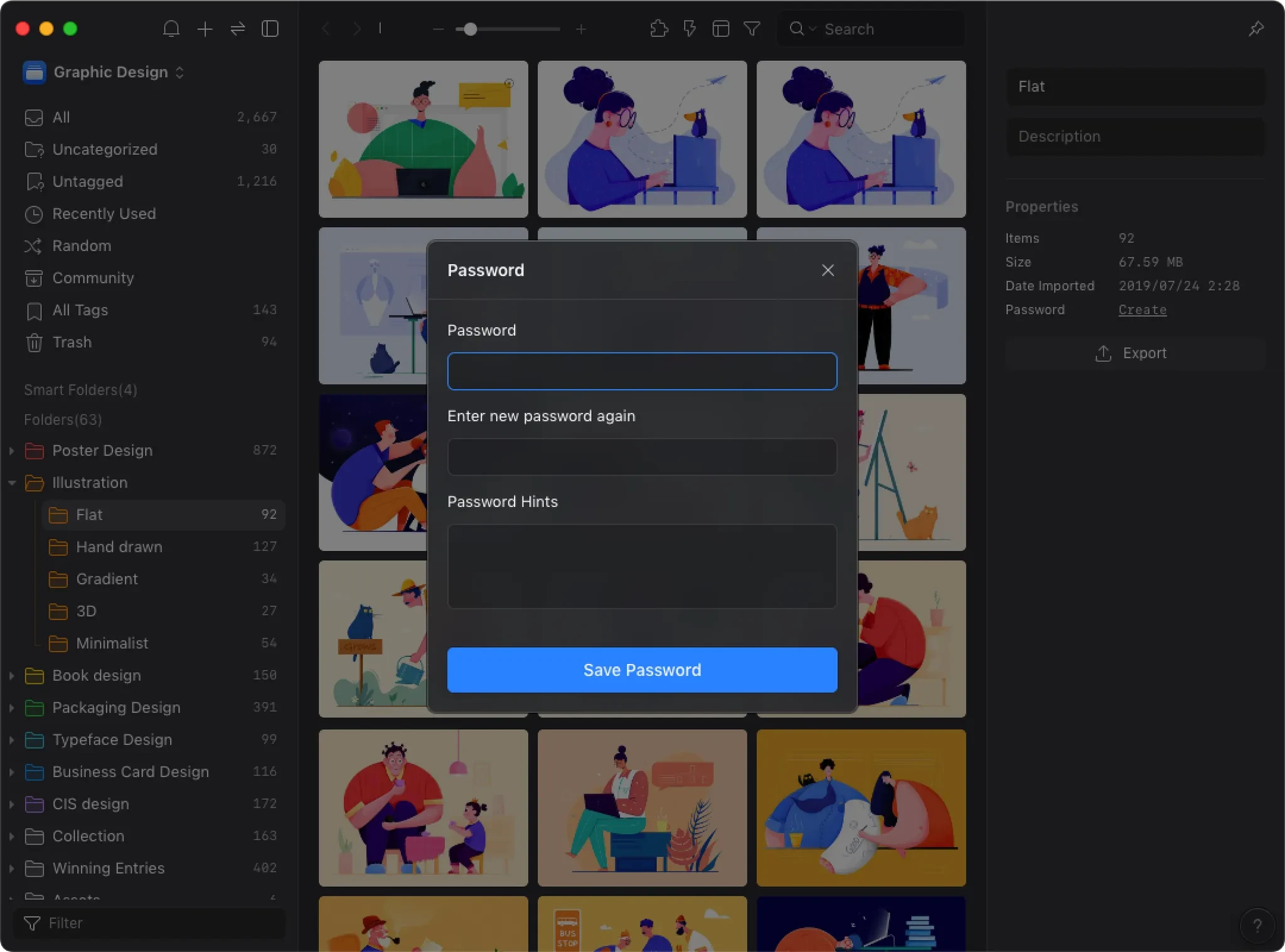Collapse the Illustration folder

[11, 483]
